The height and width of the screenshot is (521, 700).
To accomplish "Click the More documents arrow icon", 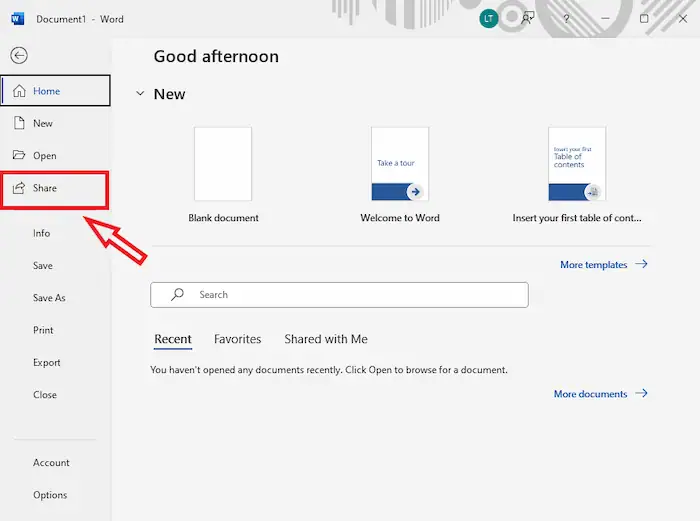I will [642, 394].
